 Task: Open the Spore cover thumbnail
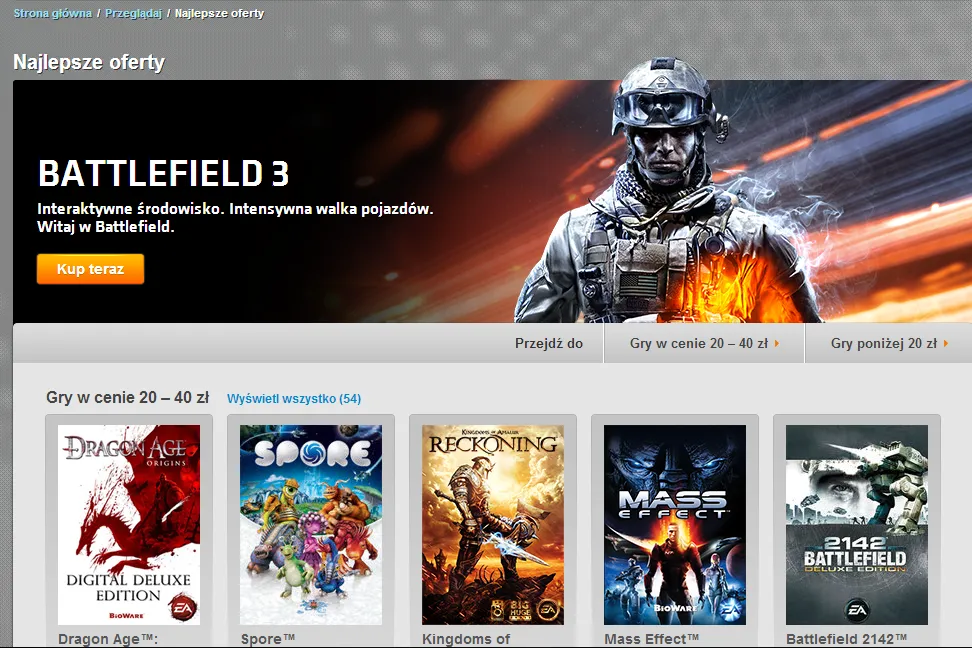click(x=311, y=525)
